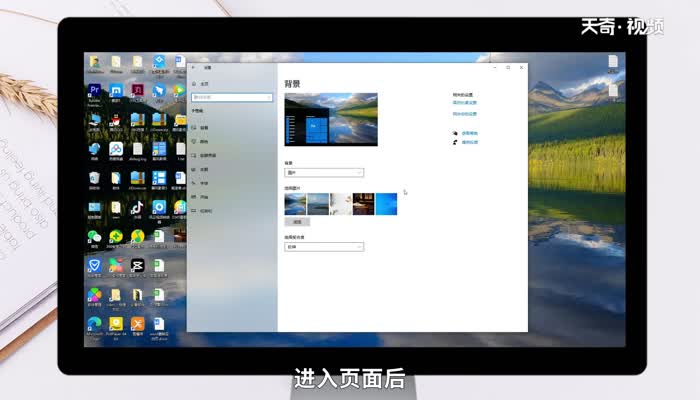This screenshot has width=700, height=400.
Task: Choose the mountain lake reflection picture thumbnail
Action: pos(295,204)
